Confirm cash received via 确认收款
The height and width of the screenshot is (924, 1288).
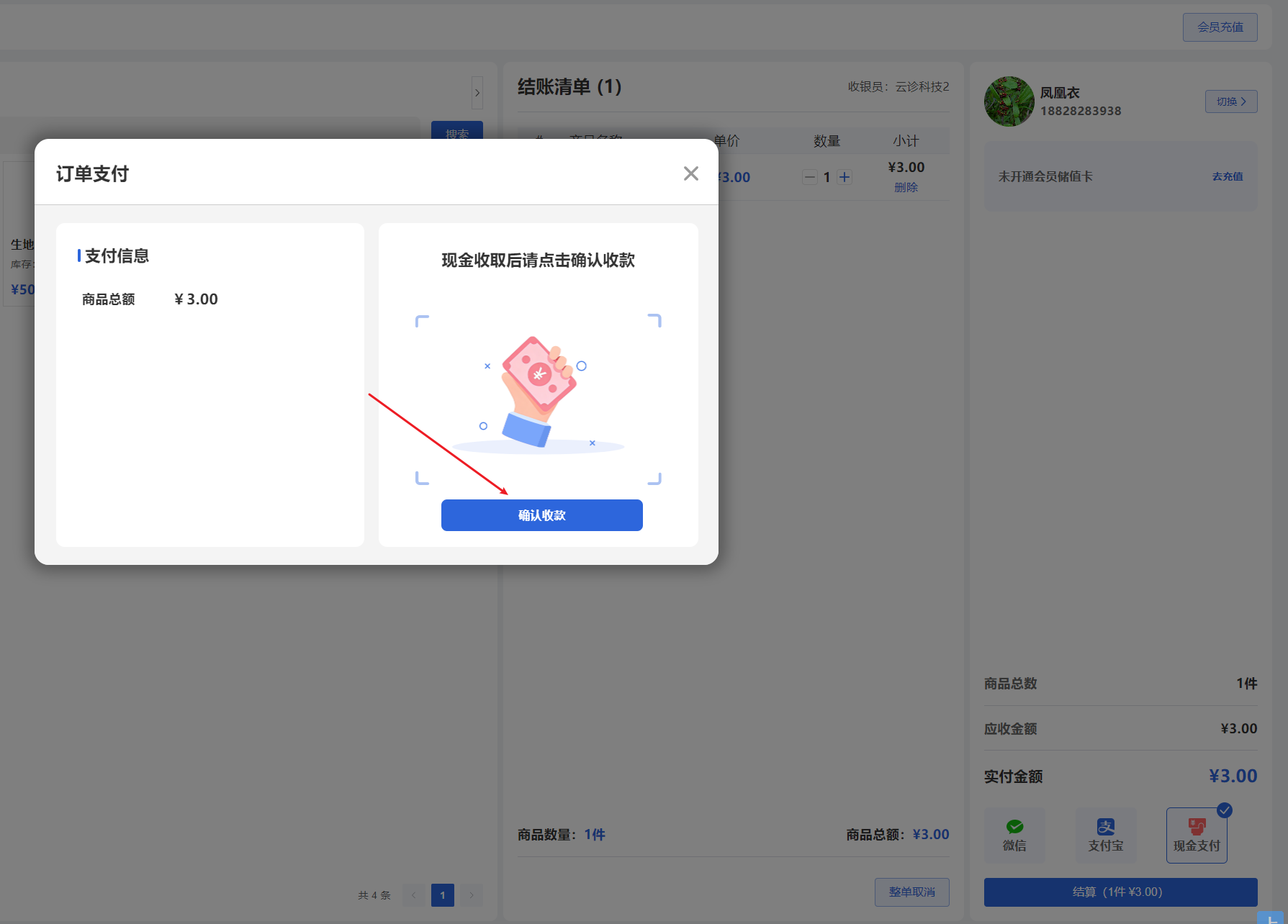pyautogui.click(x=541, y=515)
